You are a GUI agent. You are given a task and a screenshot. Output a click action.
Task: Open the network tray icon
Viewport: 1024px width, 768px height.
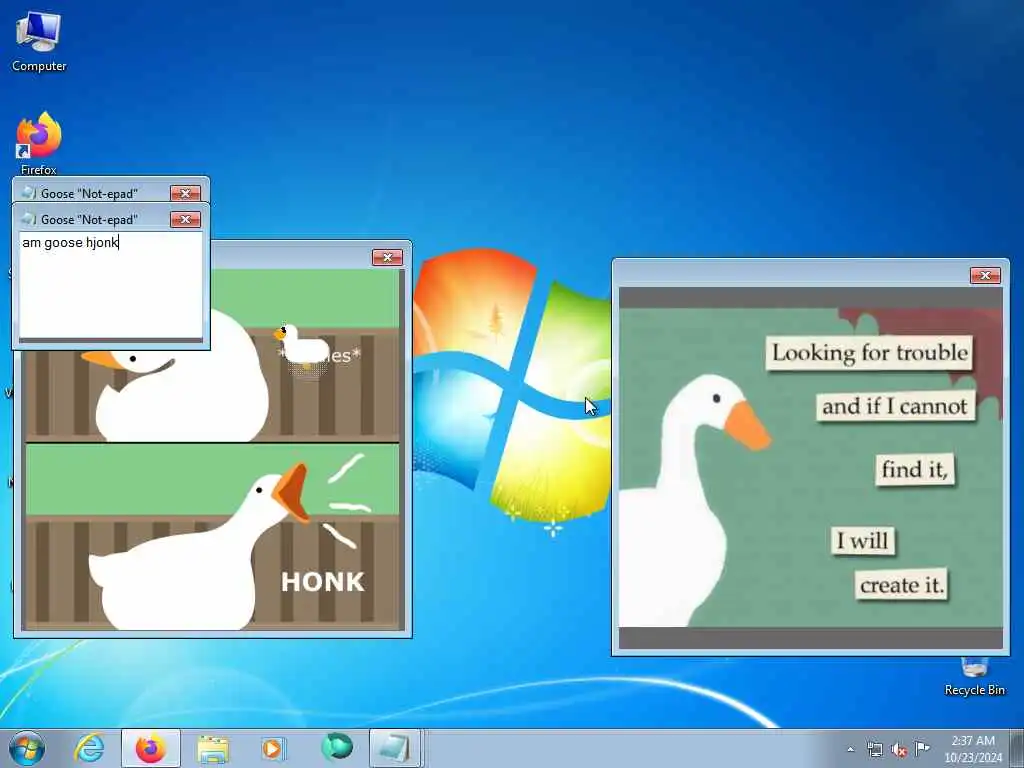pos(874,749)
